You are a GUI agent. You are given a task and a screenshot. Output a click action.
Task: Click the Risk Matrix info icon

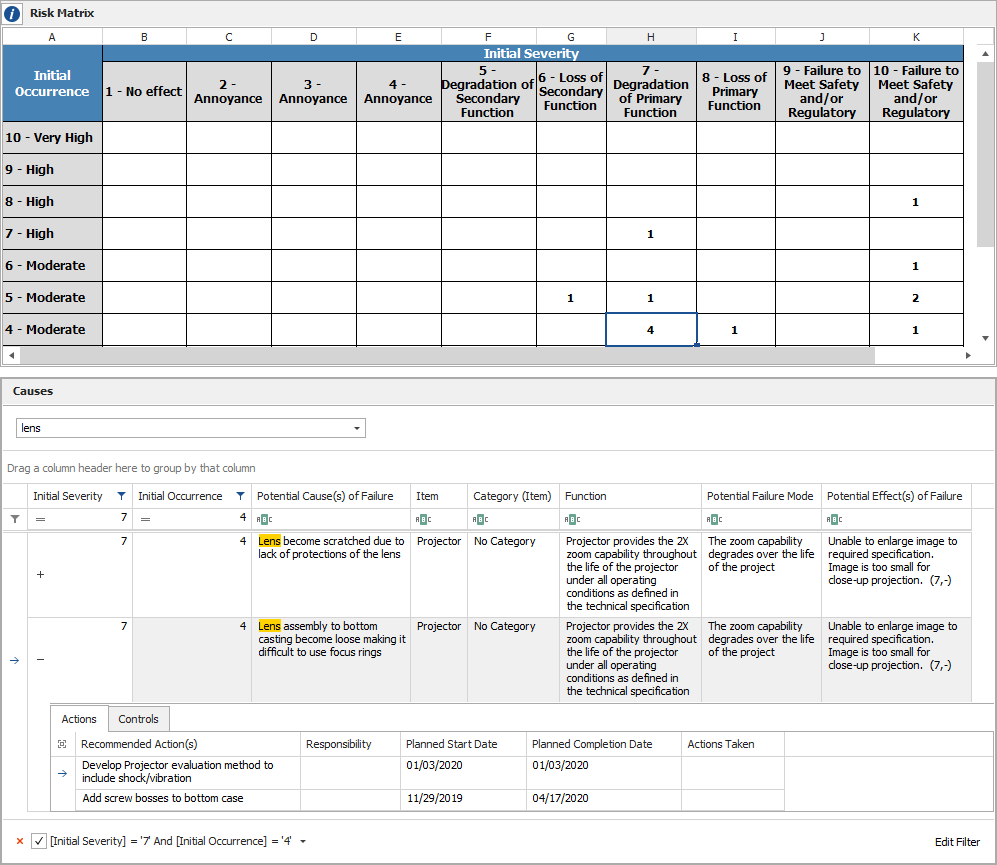tap(13, 13)
